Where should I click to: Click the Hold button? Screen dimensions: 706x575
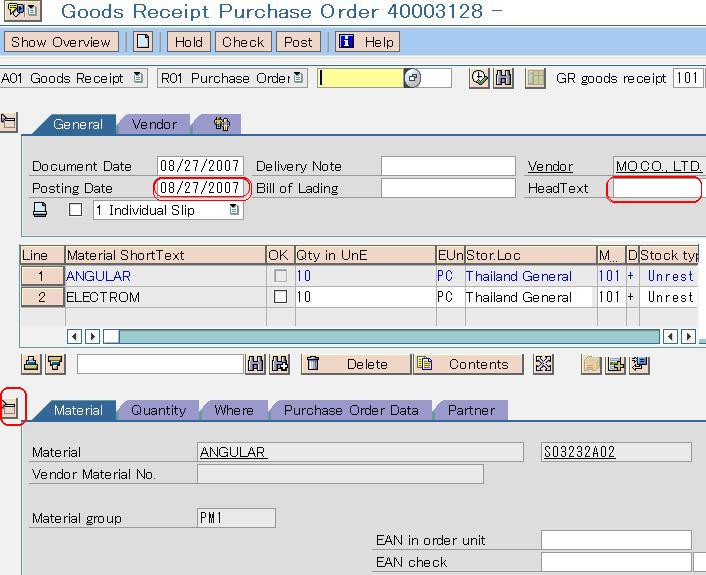pos(189,42)
